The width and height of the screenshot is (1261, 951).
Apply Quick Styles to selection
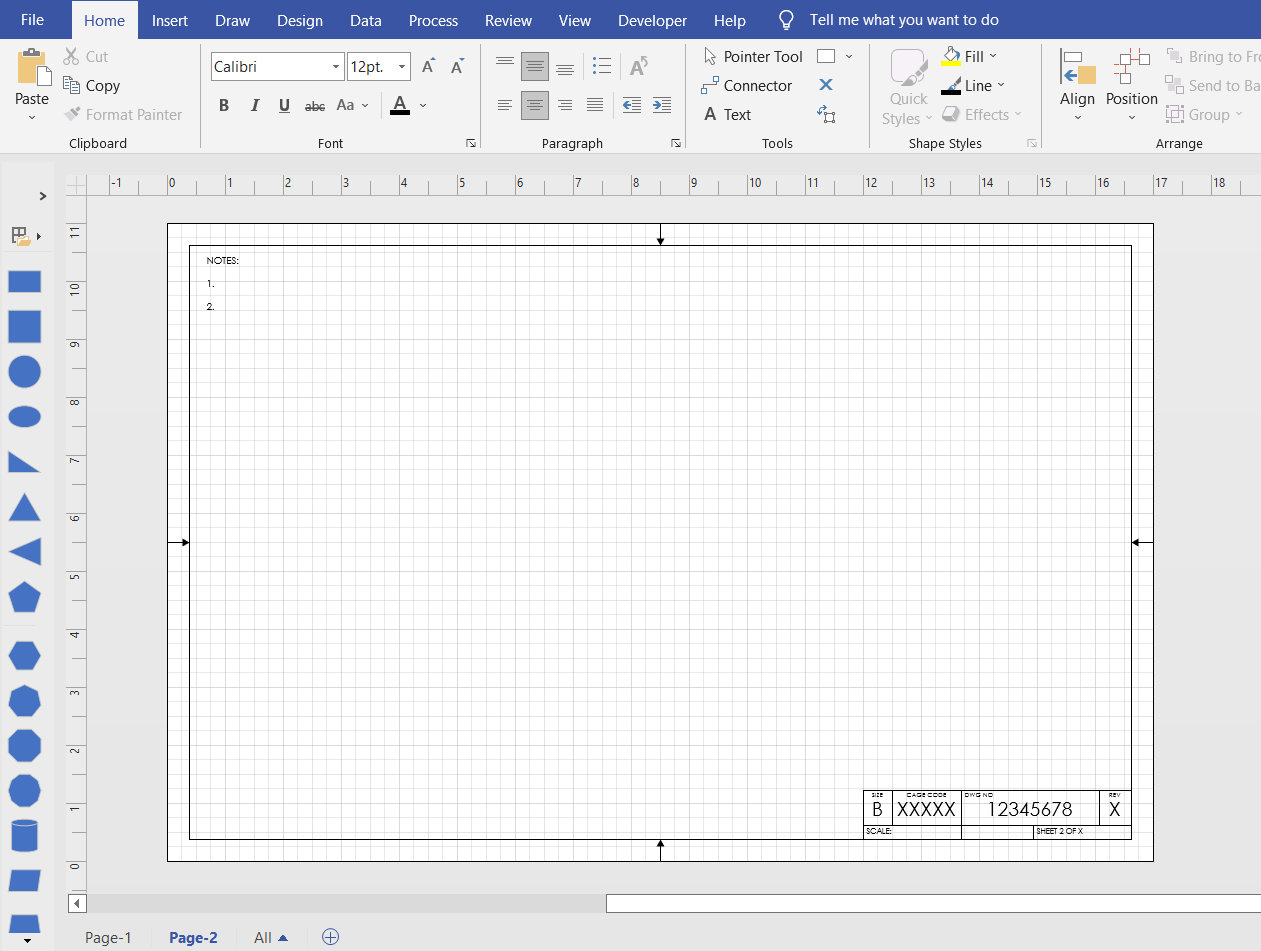coord(906,85)
